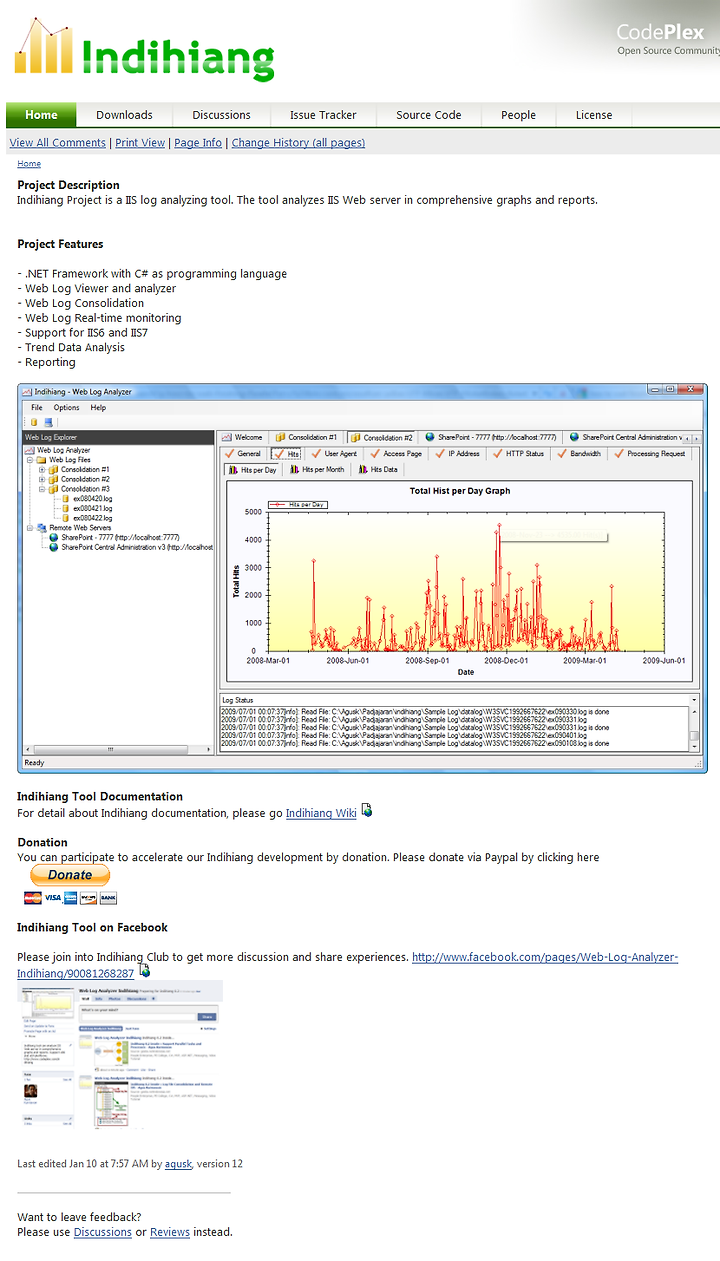Screen dimensions: 720x1261
Task: Open the Issue Tracker page tab
Action: pos(323,115)
